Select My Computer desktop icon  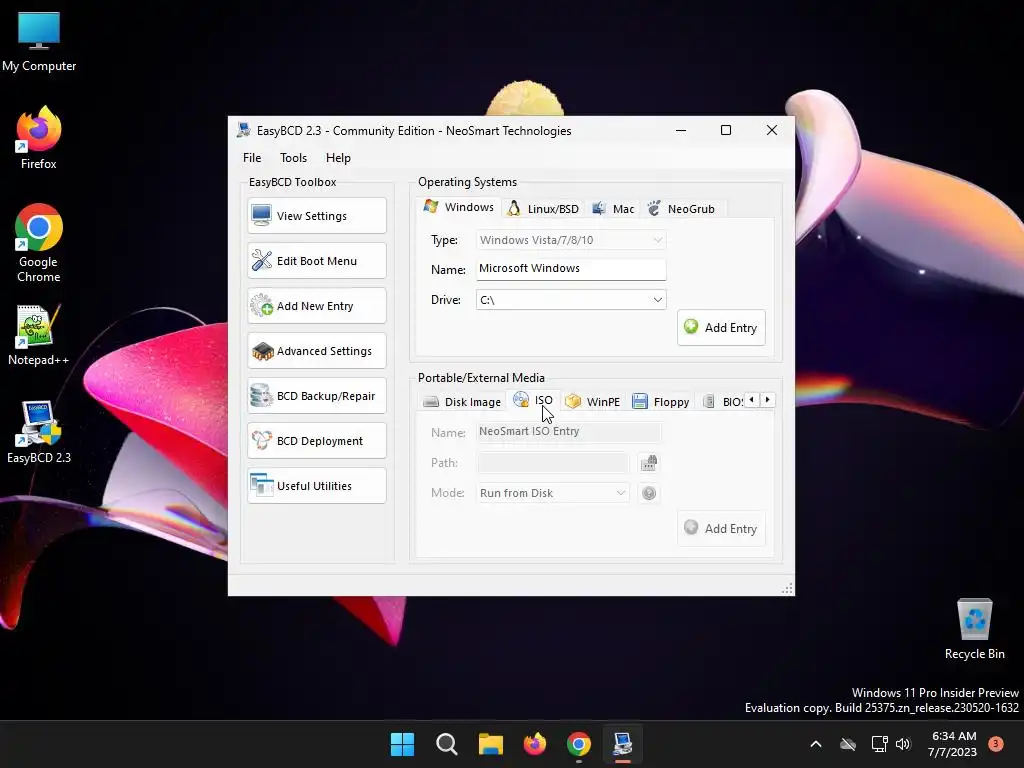[39, 42]
